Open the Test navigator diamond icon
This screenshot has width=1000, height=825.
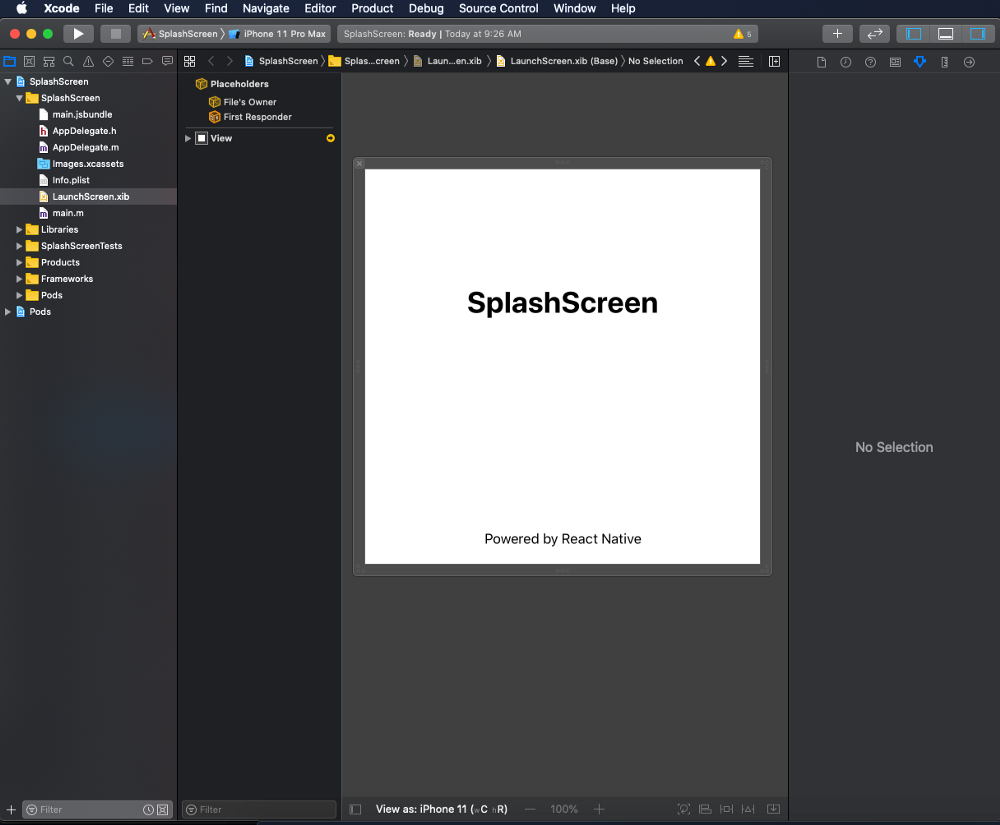point(108,61)
